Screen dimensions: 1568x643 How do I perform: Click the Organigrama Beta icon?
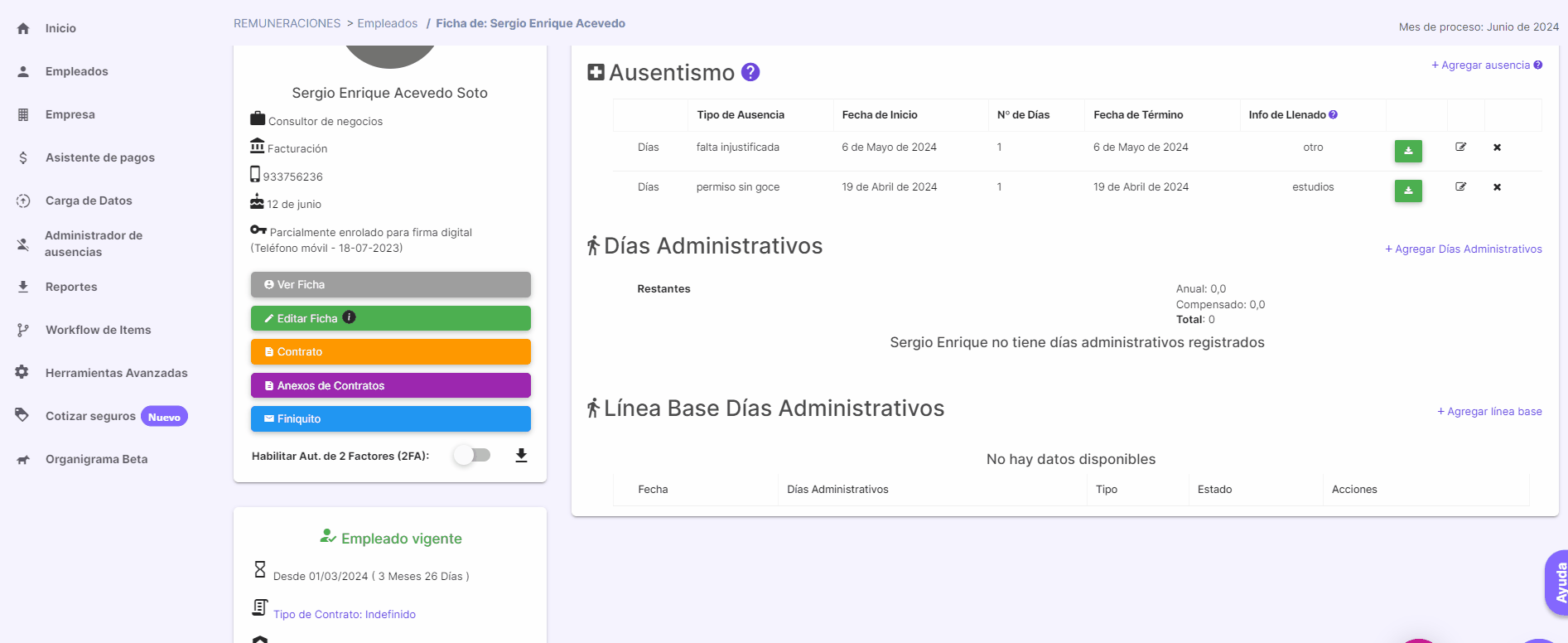click(x=23, y=459)
